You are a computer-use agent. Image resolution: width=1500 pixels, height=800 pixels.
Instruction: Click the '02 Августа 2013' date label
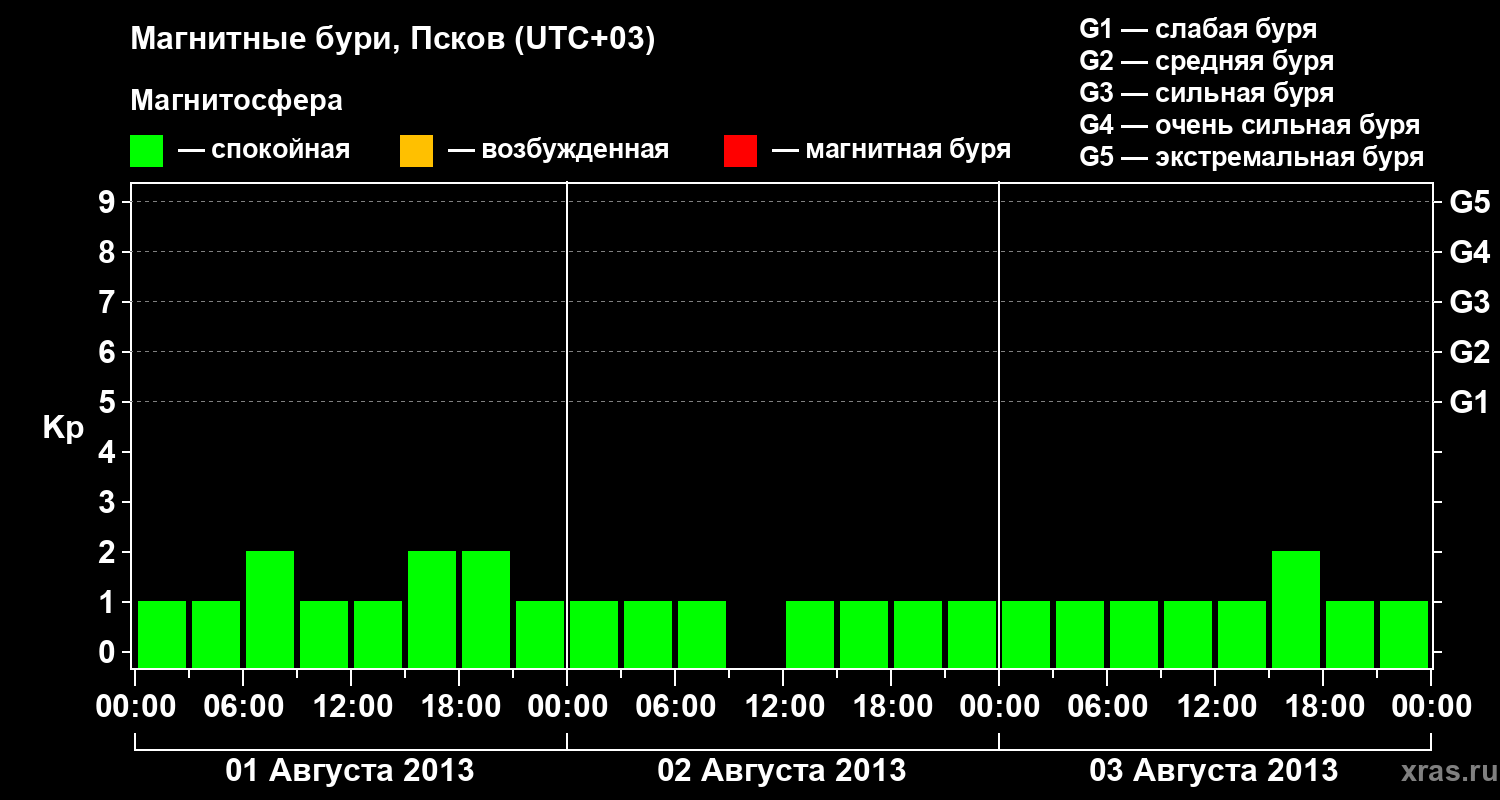(782, 770)
